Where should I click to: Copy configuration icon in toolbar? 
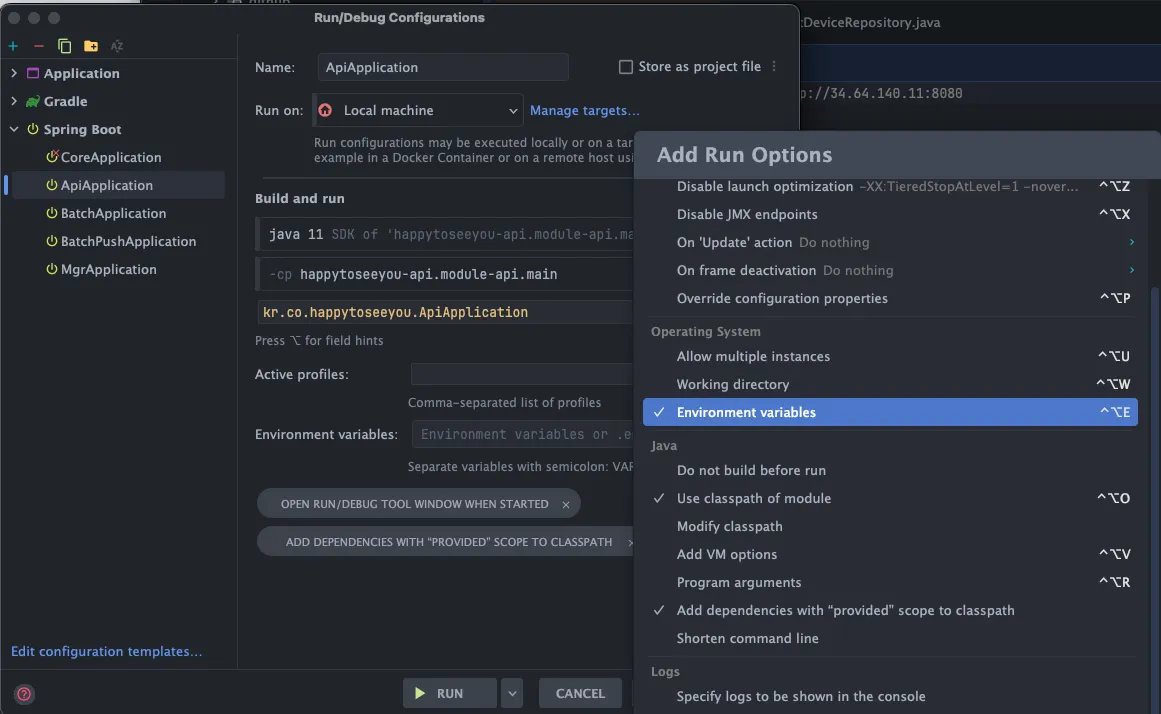coord(64,46)
